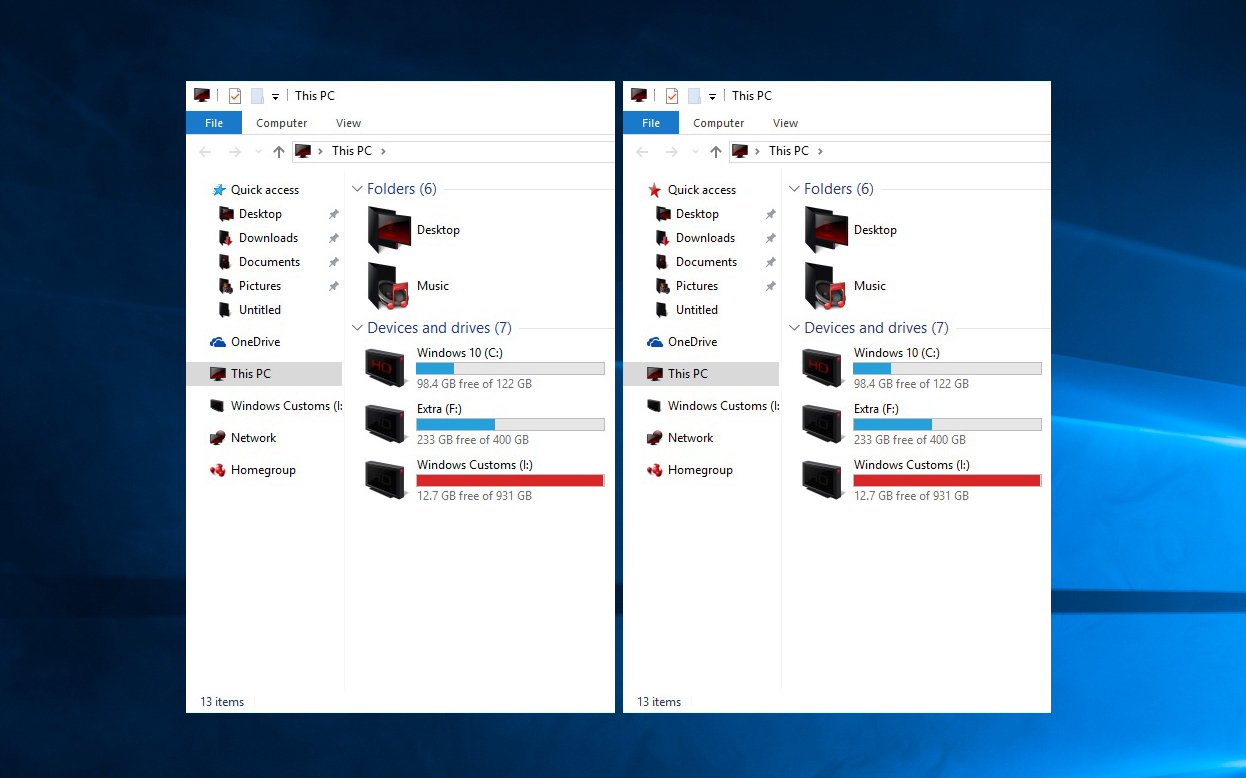Open Desktop folder icon in left window's Folders

pos(389,230)
